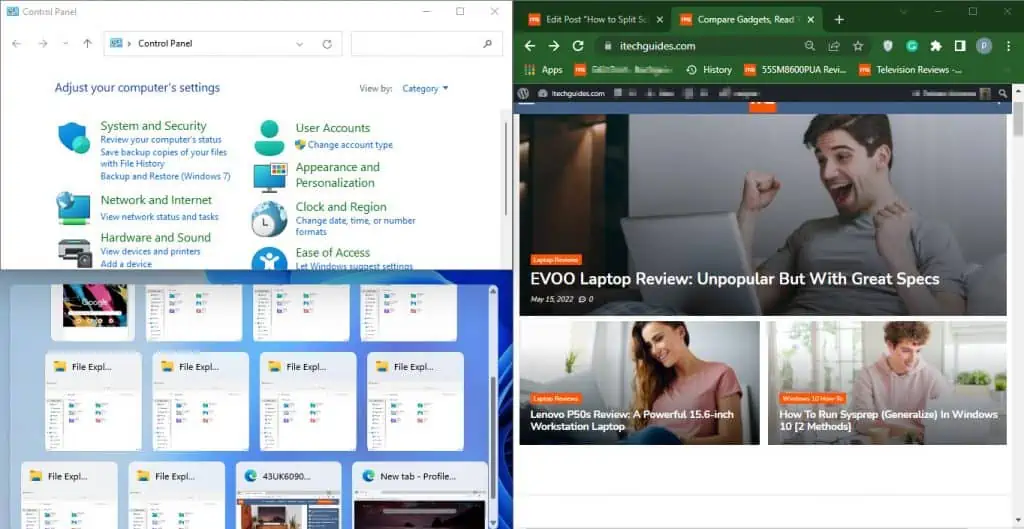Click Windows 10 How-To category tag
This screenshot has width=1024, height=529.
pyautogui.click(x=812, y=398)
